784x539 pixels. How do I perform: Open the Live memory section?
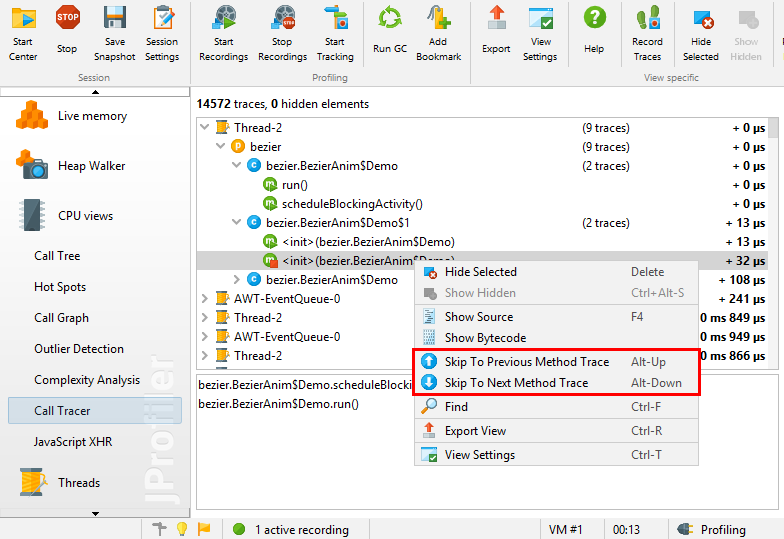[92, 116]
